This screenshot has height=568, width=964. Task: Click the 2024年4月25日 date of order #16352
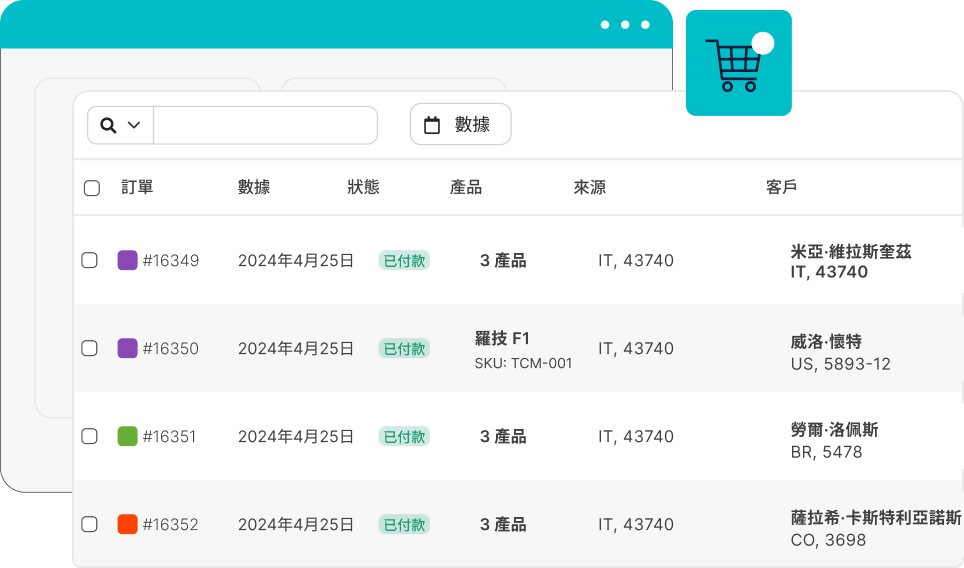(296, 524)
